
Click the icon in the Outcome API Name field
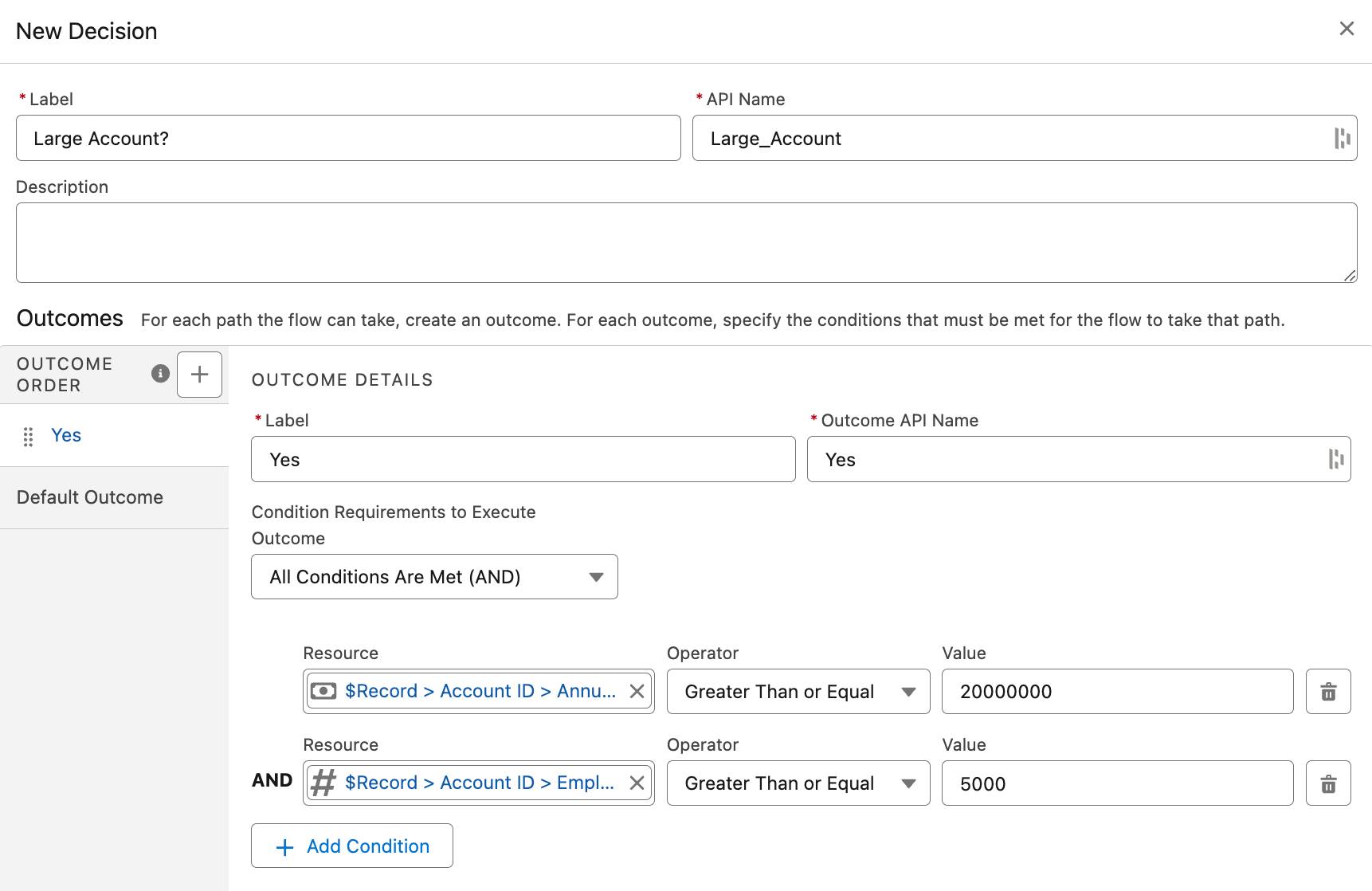1336,459
